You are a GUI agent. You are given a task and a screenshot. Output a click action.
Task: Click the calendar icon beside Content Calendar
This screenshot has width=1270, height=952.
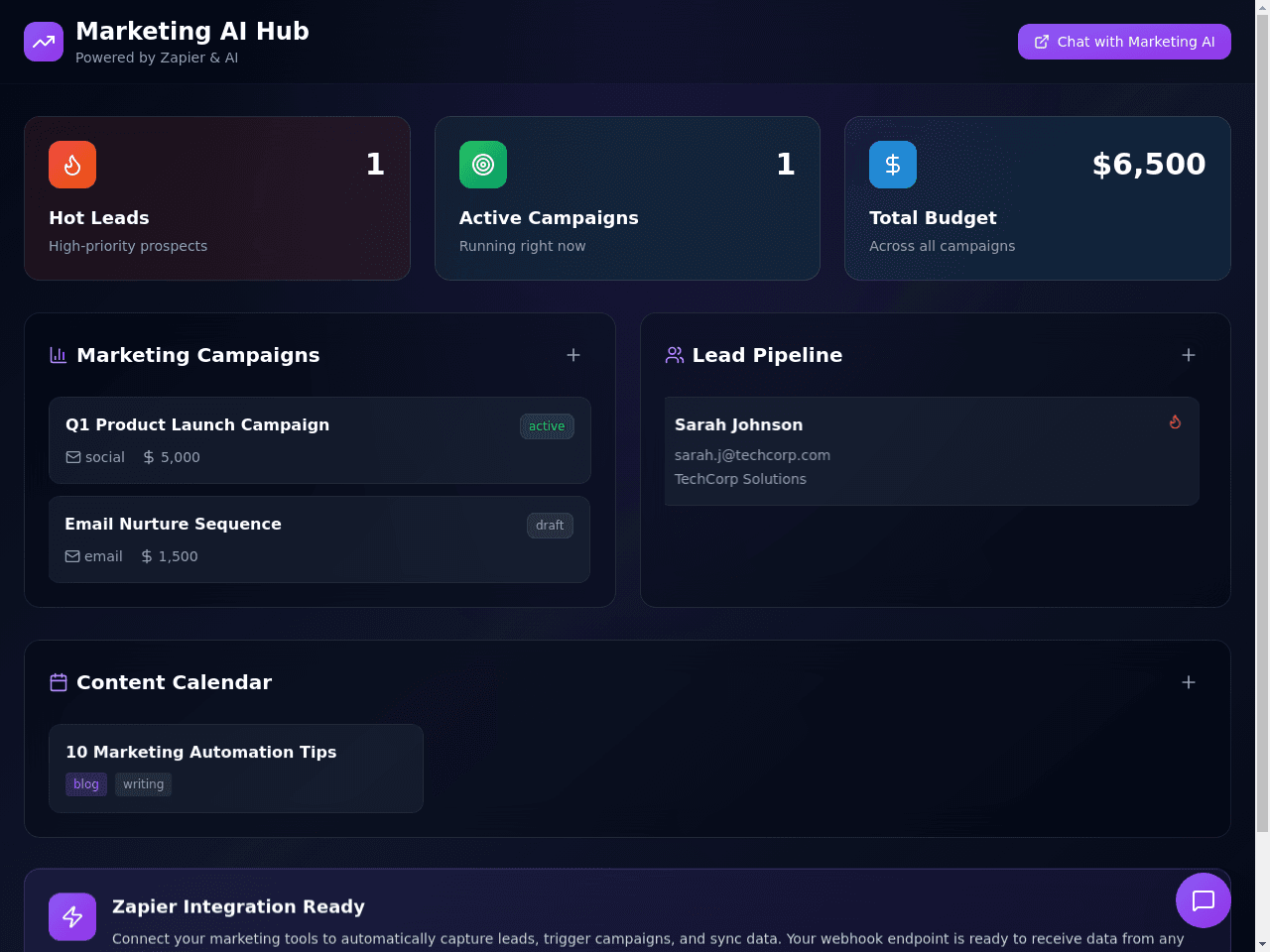pyautogui.click(x=59, y=682)
